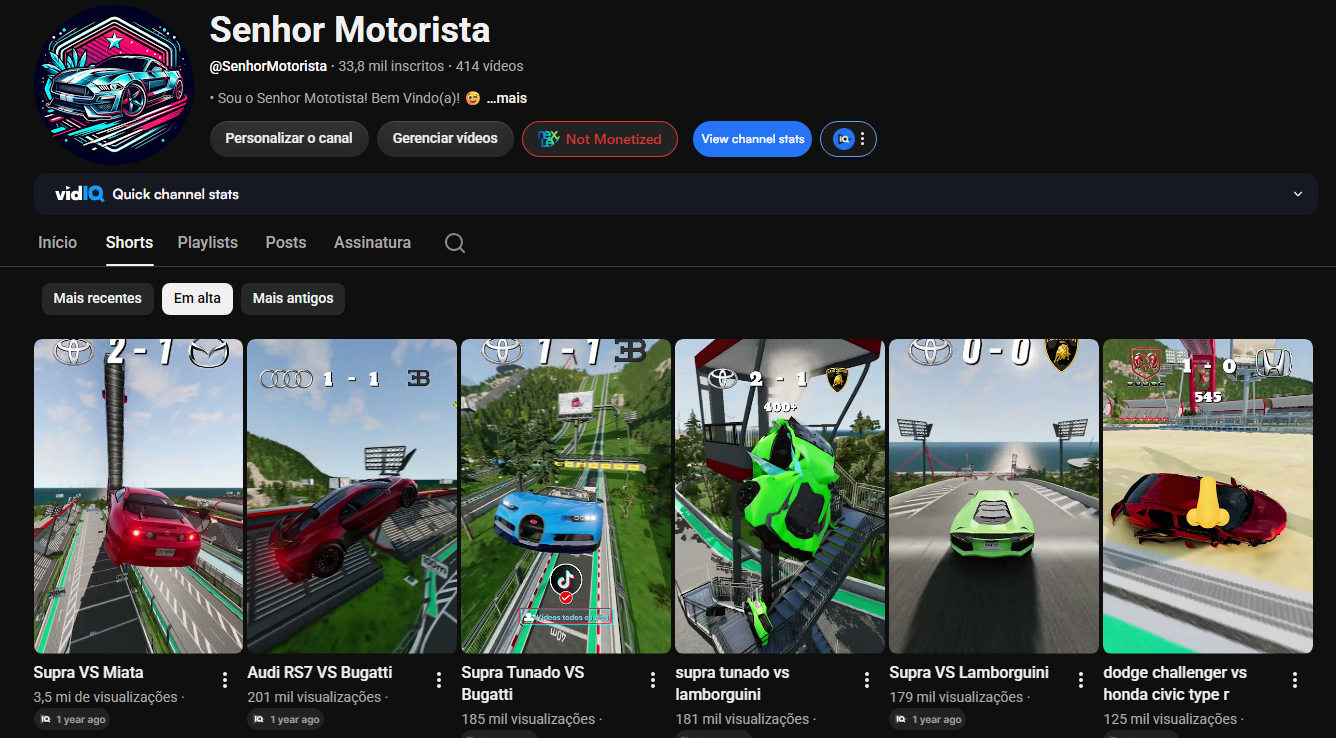Click vidIQ badge under Audi RS7 VS Bugatti
1336x738 pixels.
coord(285,719)
